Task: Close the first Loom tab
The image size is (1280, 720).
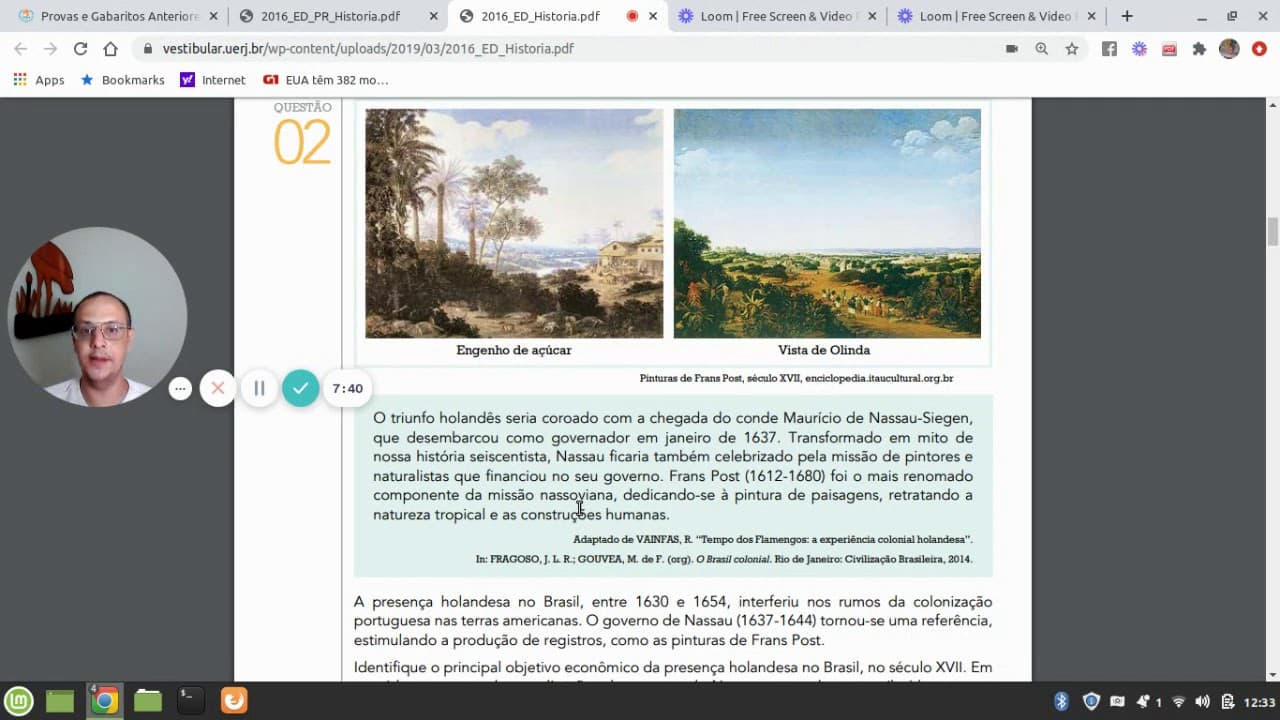Action: tap(873, 16)
